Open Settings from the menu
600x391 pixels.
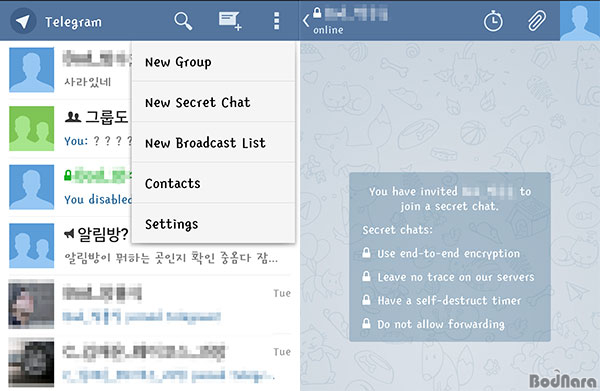click(214, 224)
